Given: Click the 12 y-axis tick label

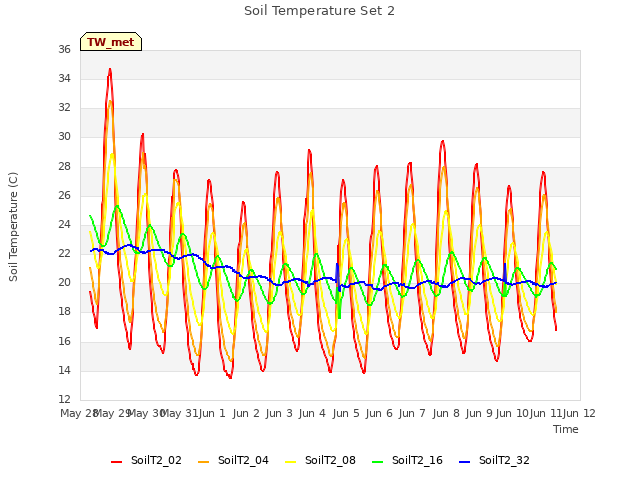Looking at the screenshot, I should coord(64,399).
